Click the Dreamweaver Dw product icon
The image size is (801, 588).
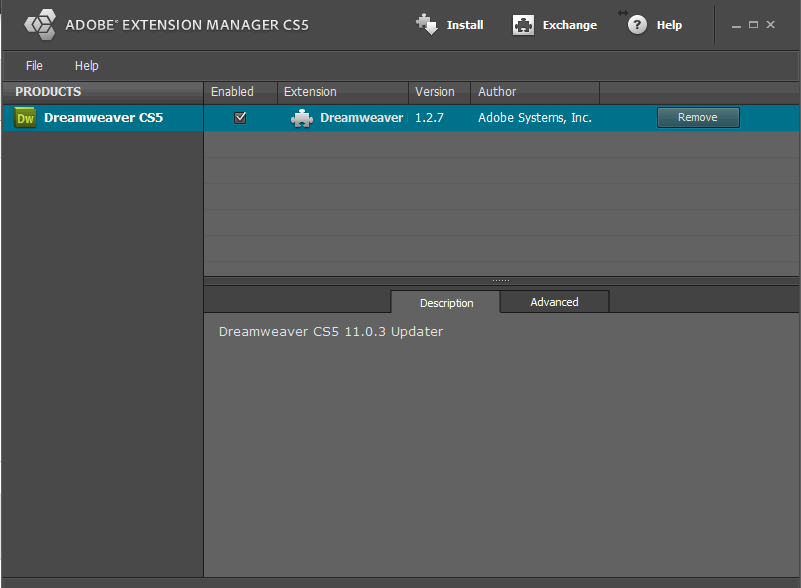[25, 117]
